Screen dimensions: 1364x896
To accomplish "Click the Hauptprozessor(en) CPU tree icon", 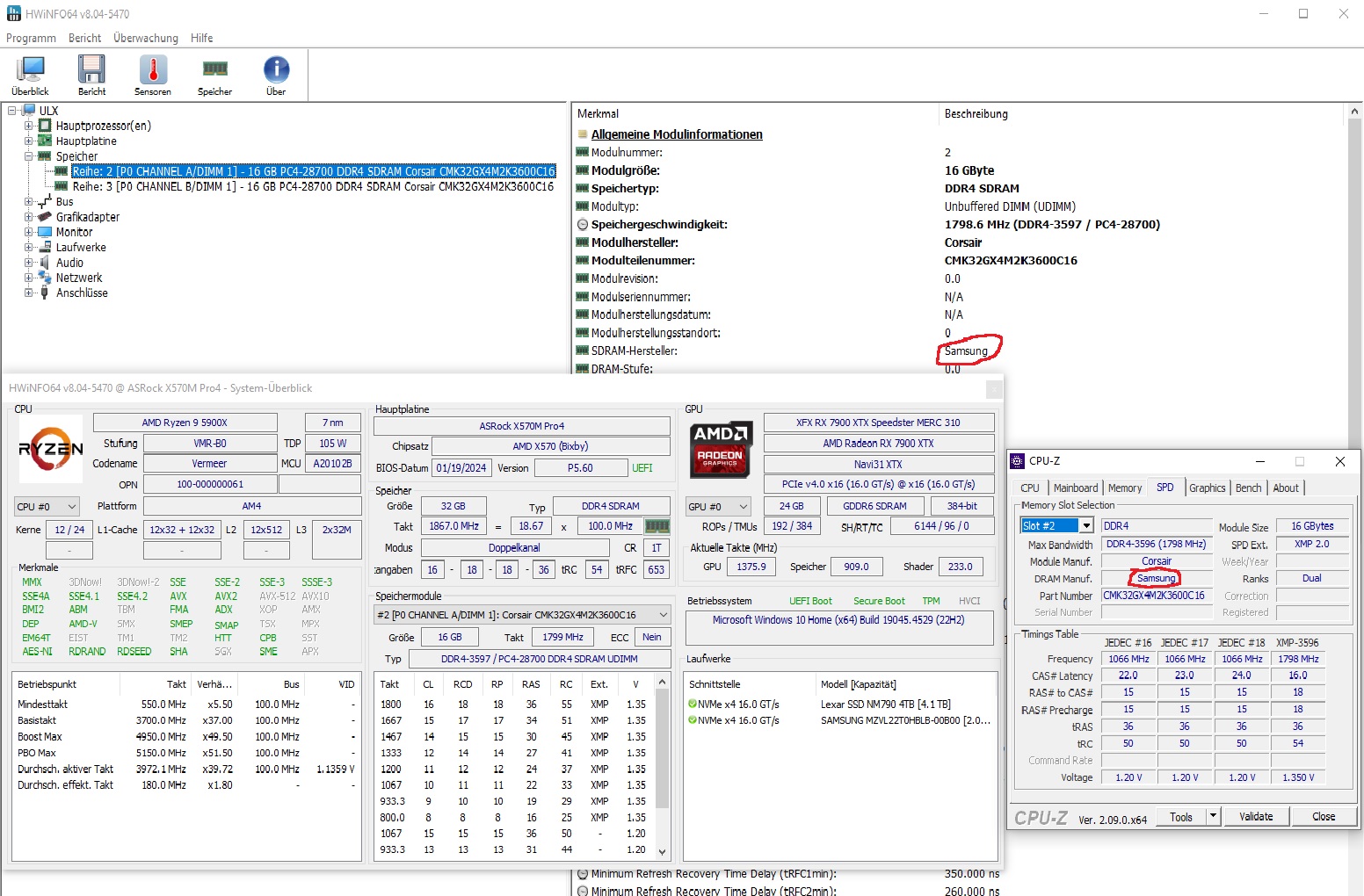I will coord(45,126).
